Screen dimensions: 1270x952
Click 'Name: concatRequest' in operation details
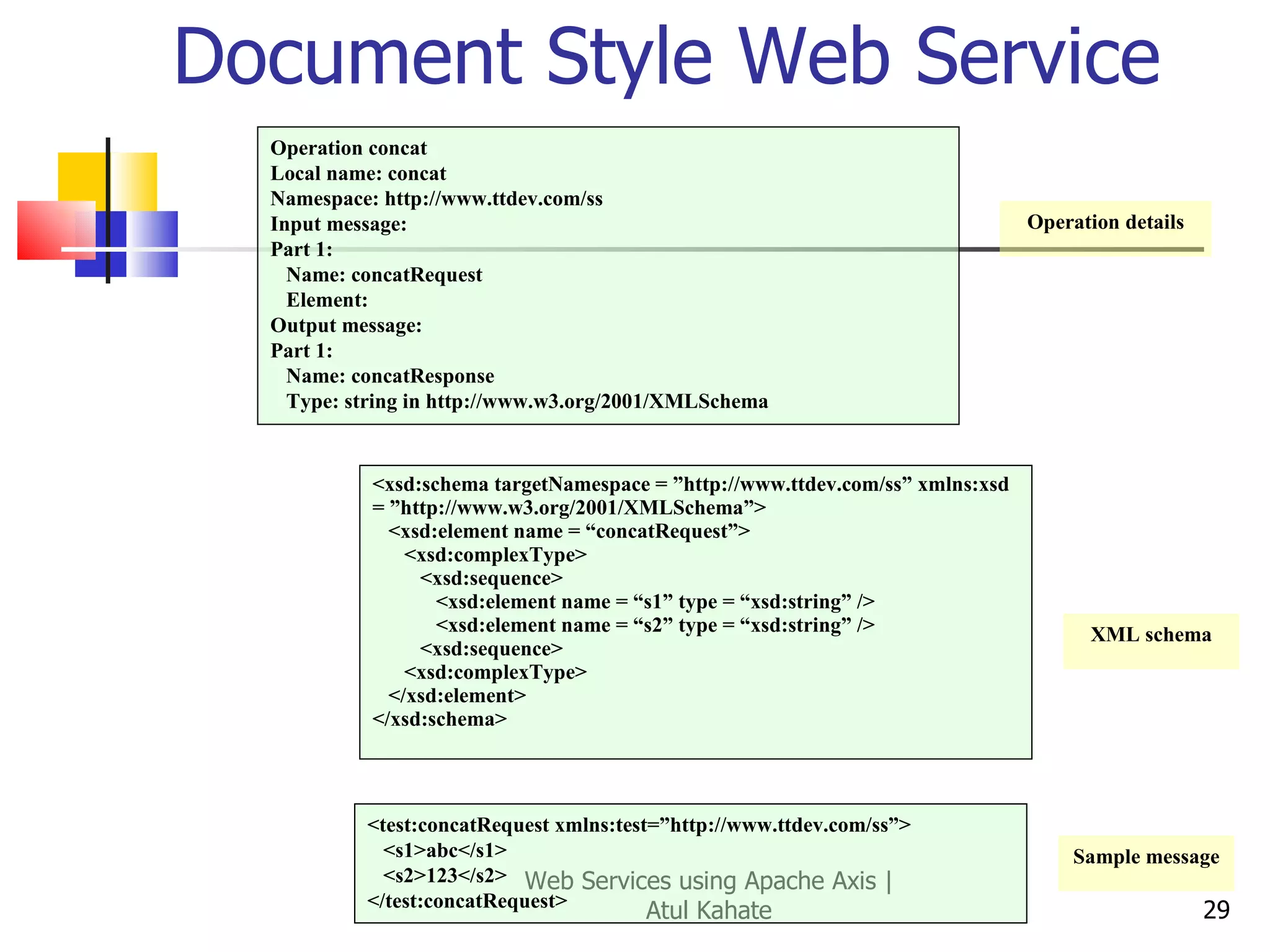pyautogui.click(x=384, y=275)
